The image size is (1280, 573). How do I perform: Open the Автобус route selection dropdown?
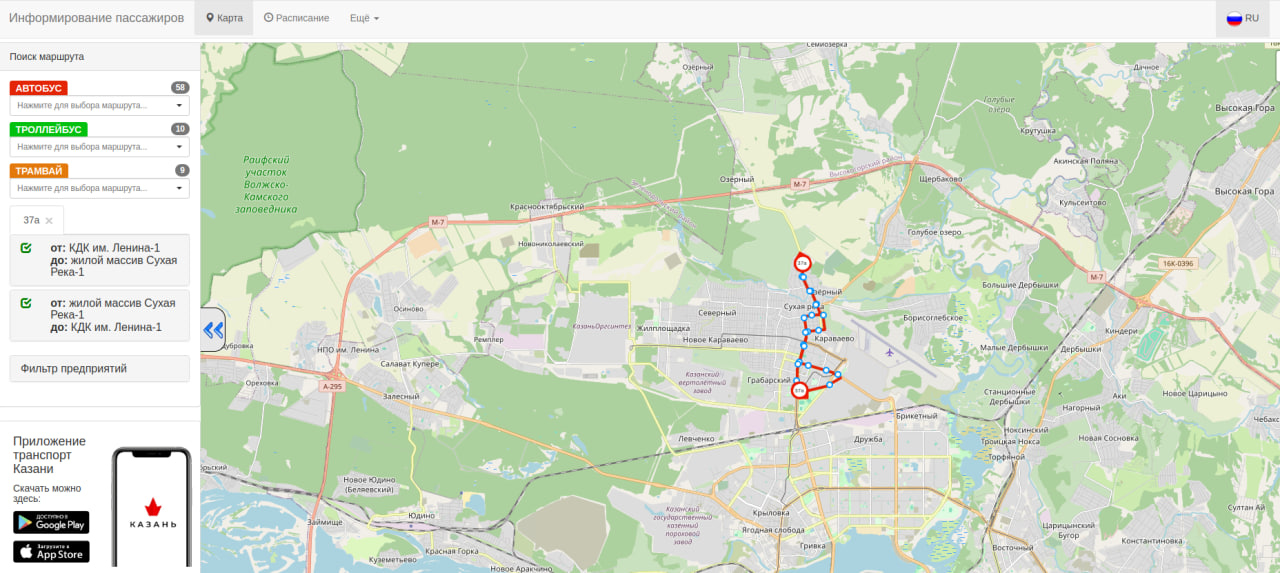coord(100,105)
